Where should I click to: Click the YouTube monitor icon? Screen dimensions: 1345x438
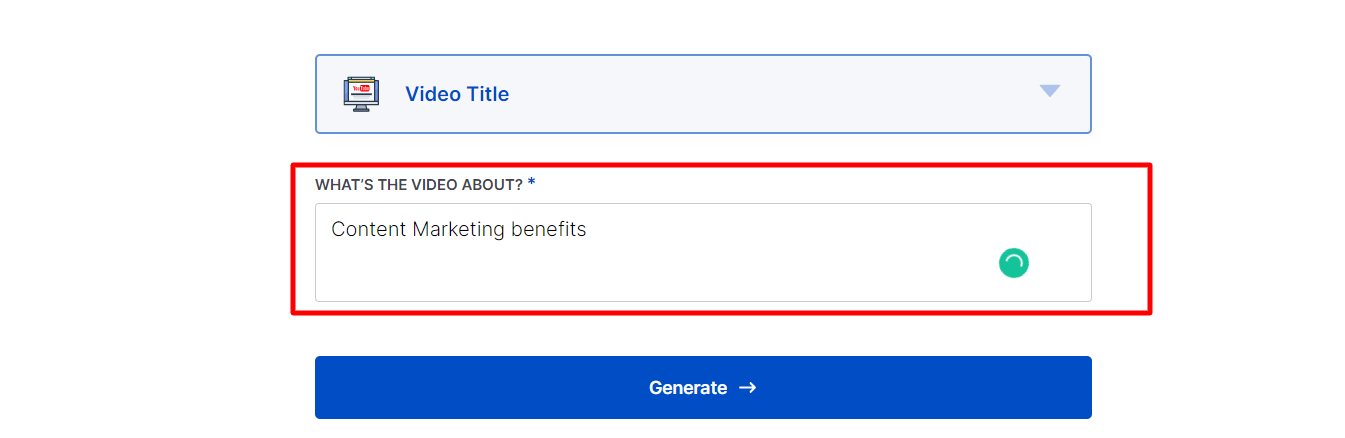[361, 94]
